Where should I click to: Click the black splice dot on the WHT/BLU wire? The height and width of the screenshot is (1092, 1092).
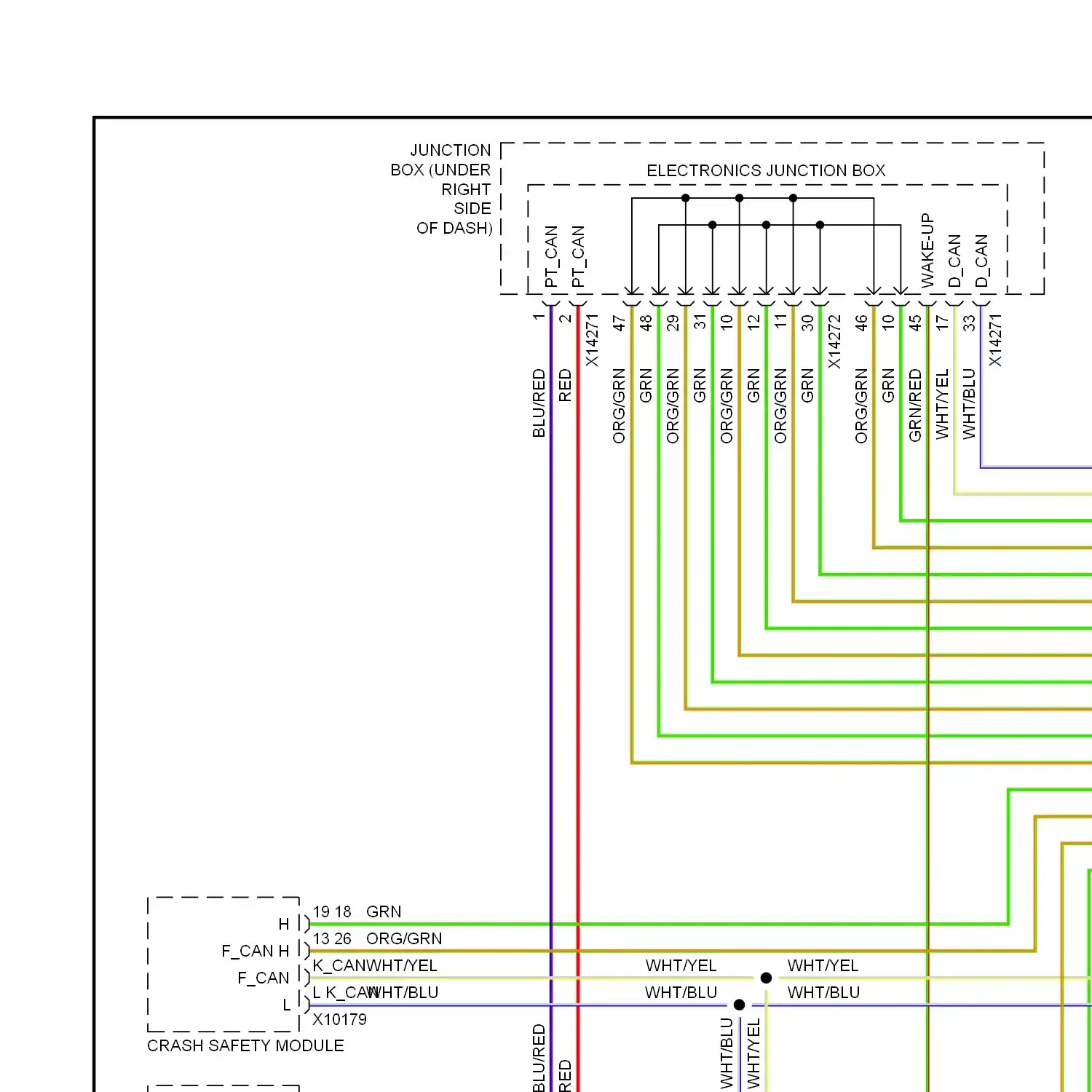(x=739, y=1005)
